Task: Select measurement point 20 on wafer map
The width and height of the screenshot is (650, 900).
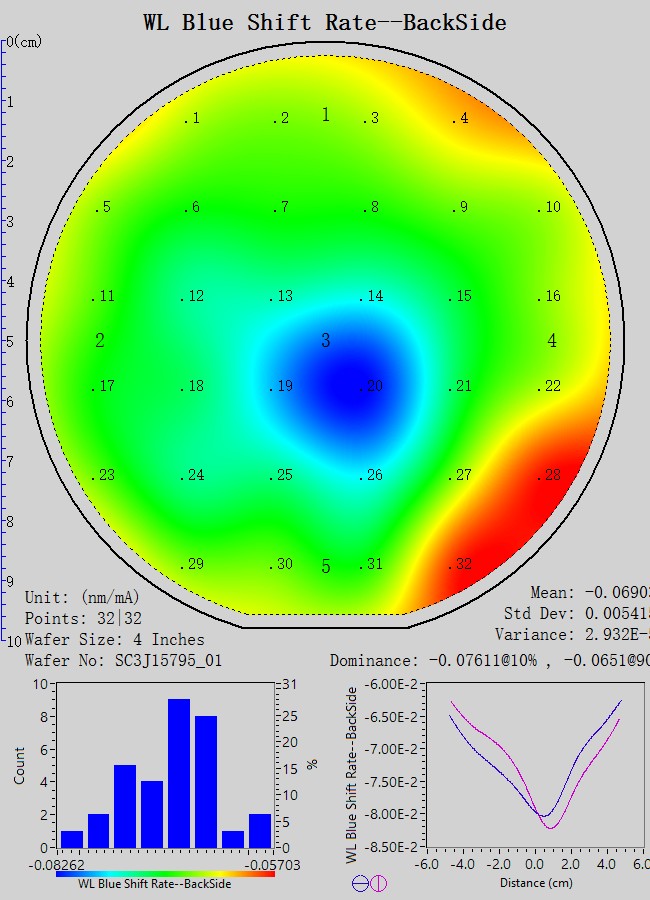Action: tap(373, 387)
